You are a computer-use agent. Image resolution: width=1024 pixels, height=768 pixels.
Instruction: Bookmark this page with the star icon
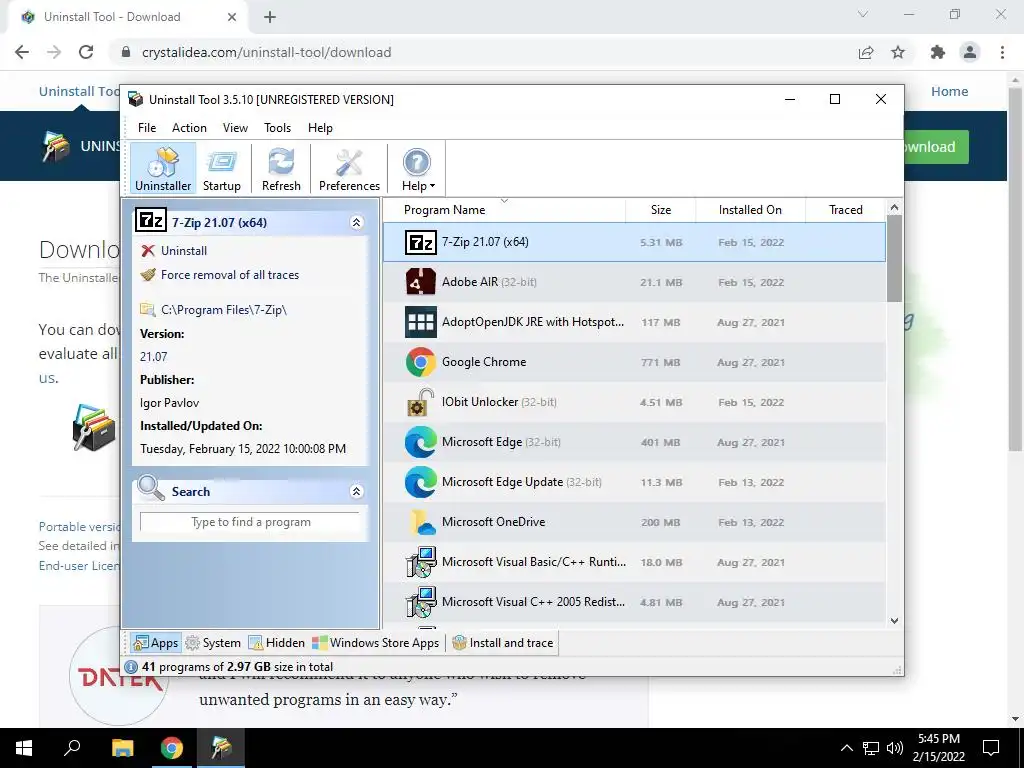point(898,52)
